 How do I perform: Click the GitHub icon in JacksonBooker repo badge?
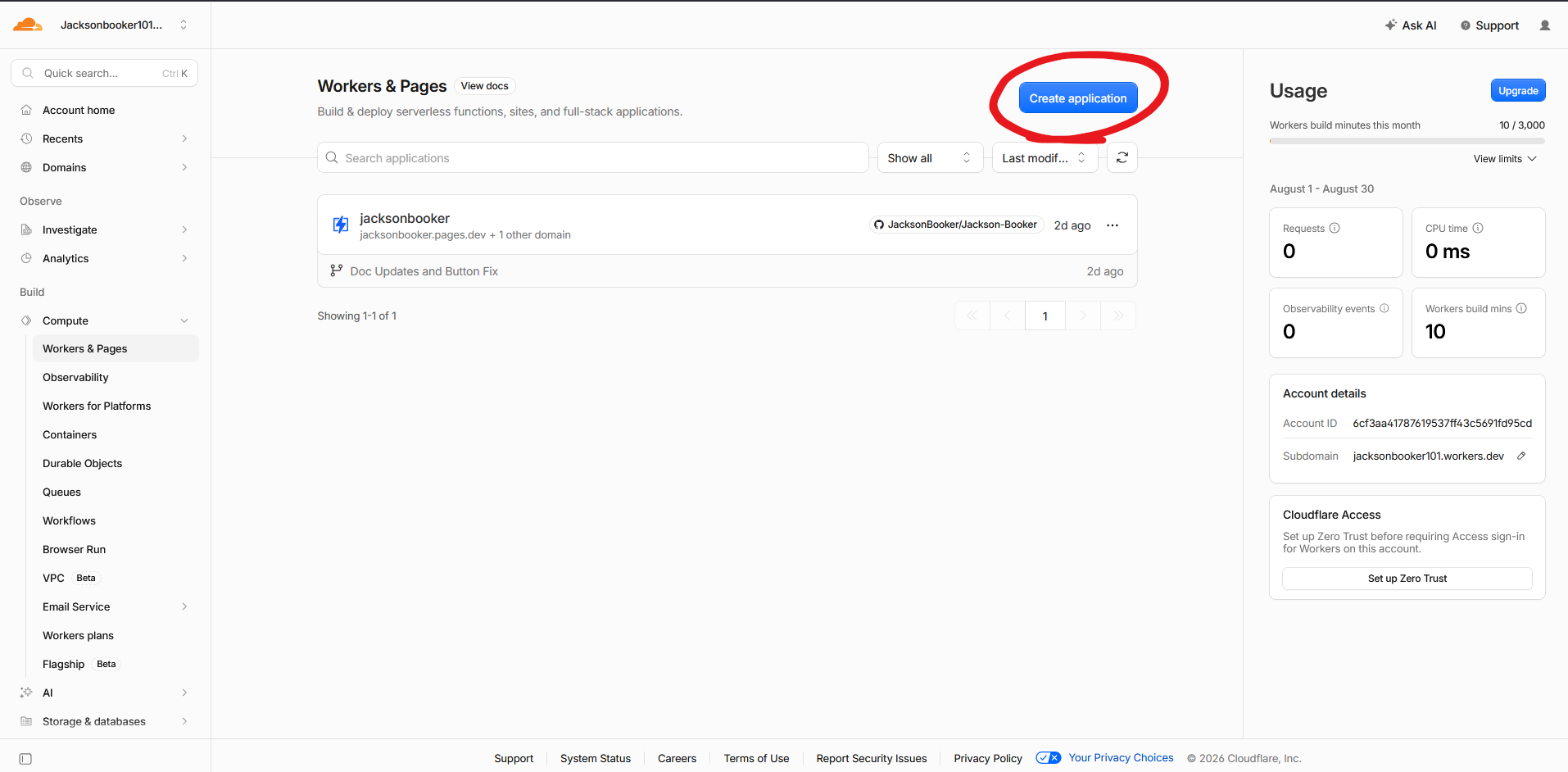(x=879, y=225)
